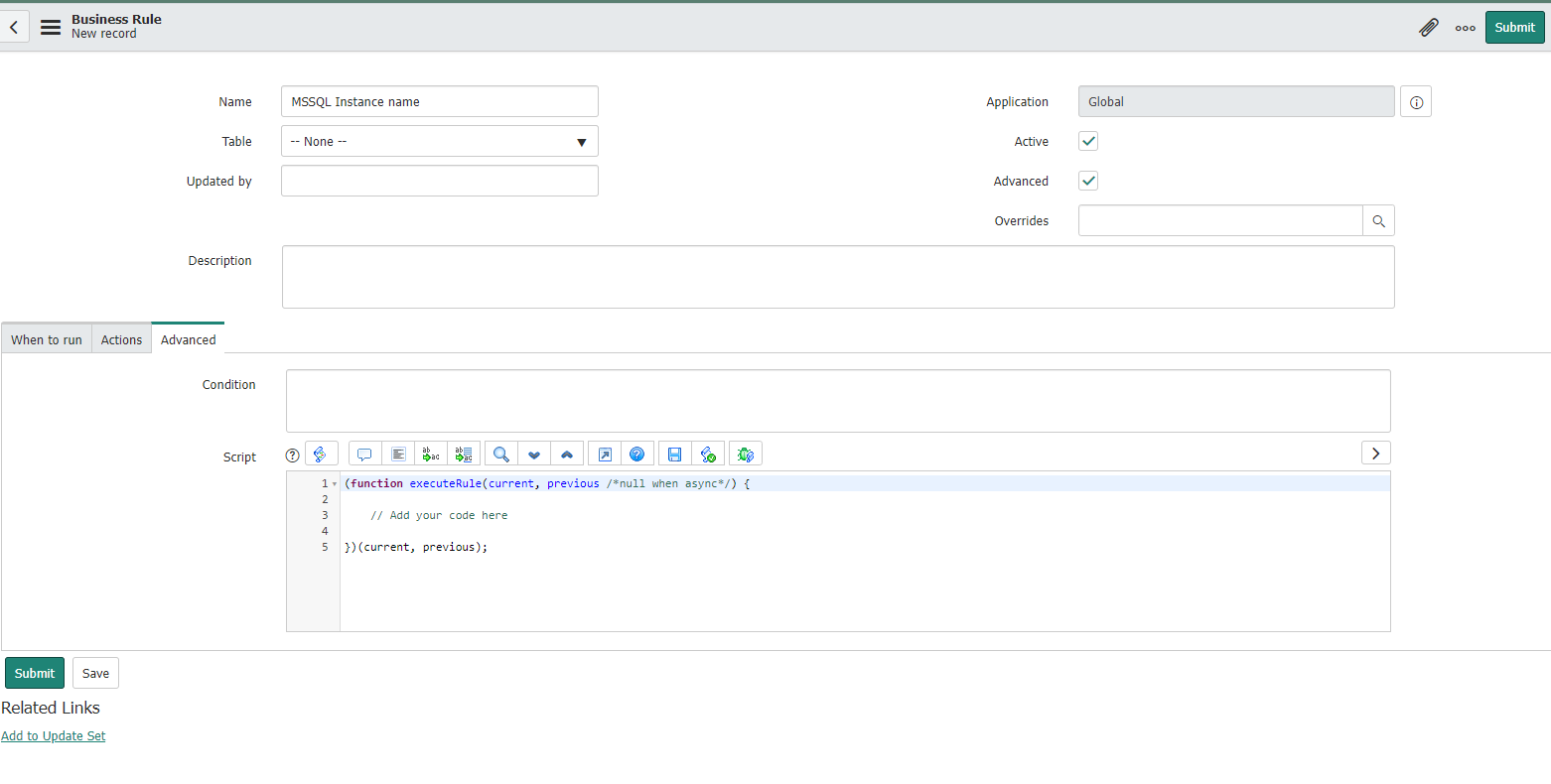This screenshot has width=1551, height=784.
Task: Toggle full screen script editor icon
Action: 605,455
